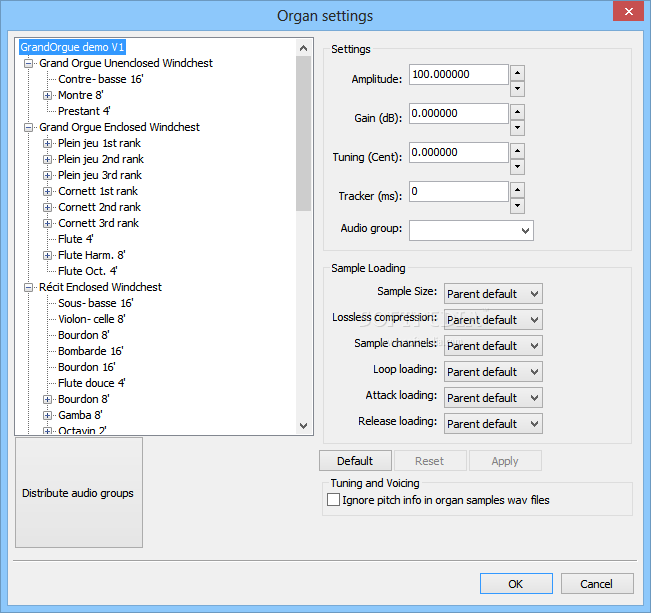Open the Audio group dropdown
The height and width of the screenshot is (613, 651).
[x=471, y=230]
